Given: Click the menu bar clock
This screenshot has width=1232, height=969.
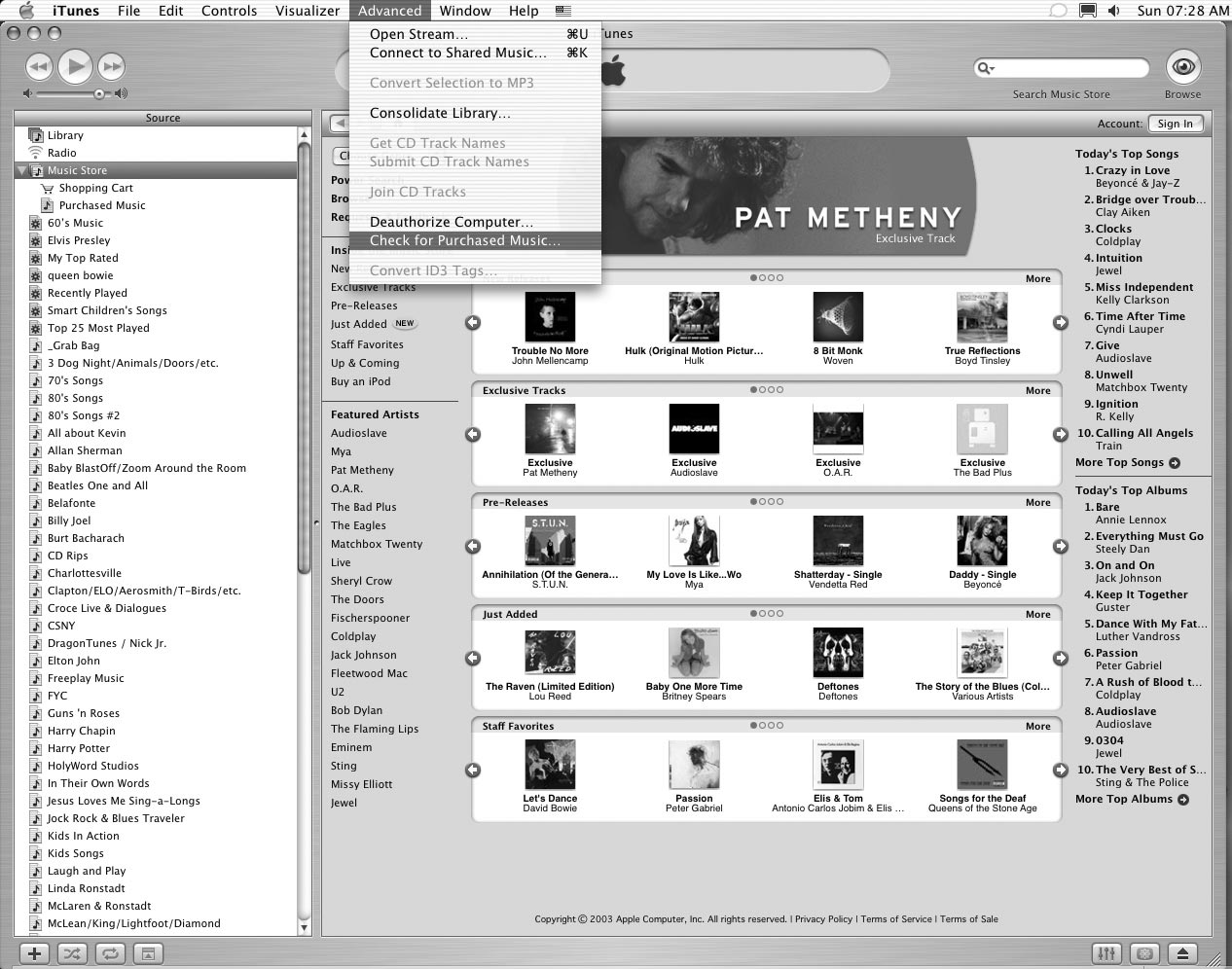Looking at the screenshot, I should click(x=1182, y=11).
